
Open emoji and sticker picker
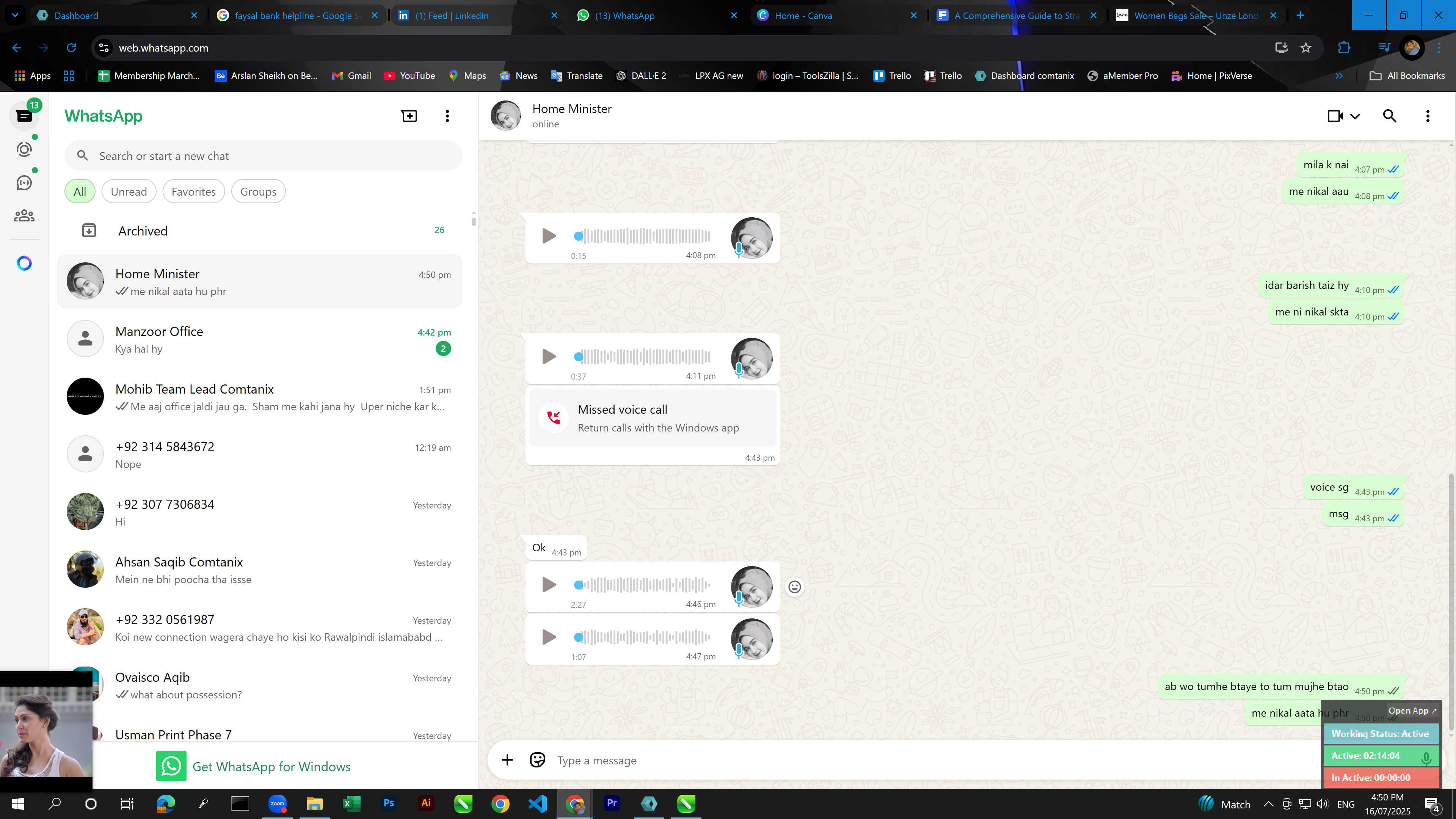pyautogui.click(x=538, y=759)
